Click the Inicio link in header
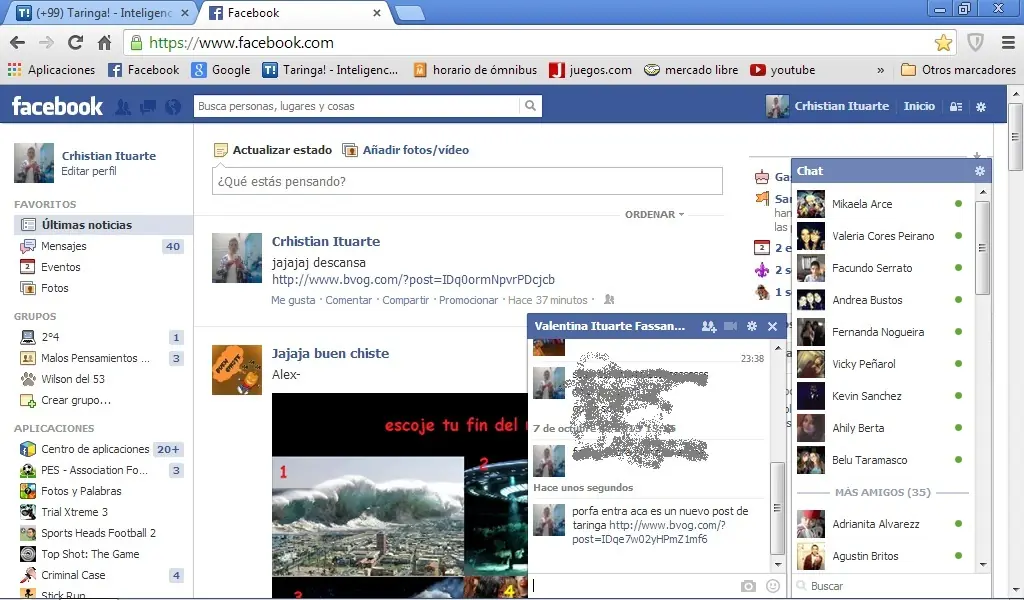The image size is (1024, 600). (919, 106)
